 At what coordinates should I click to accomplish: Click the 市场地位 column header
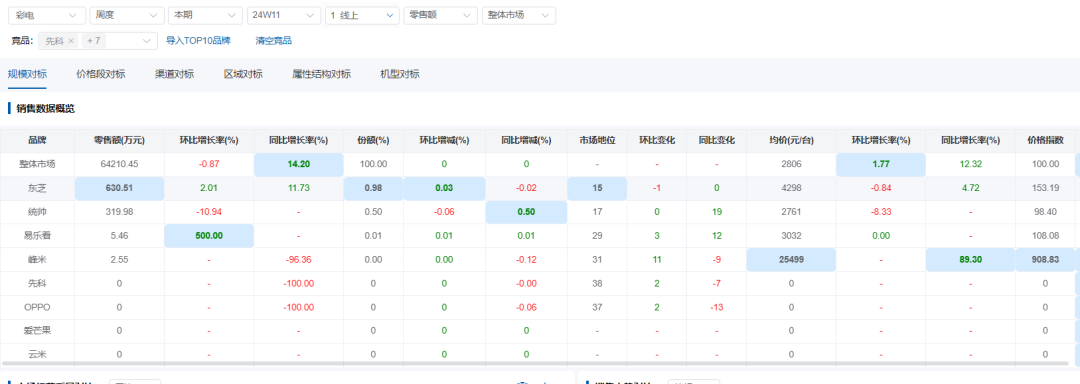tap(597, 140)
